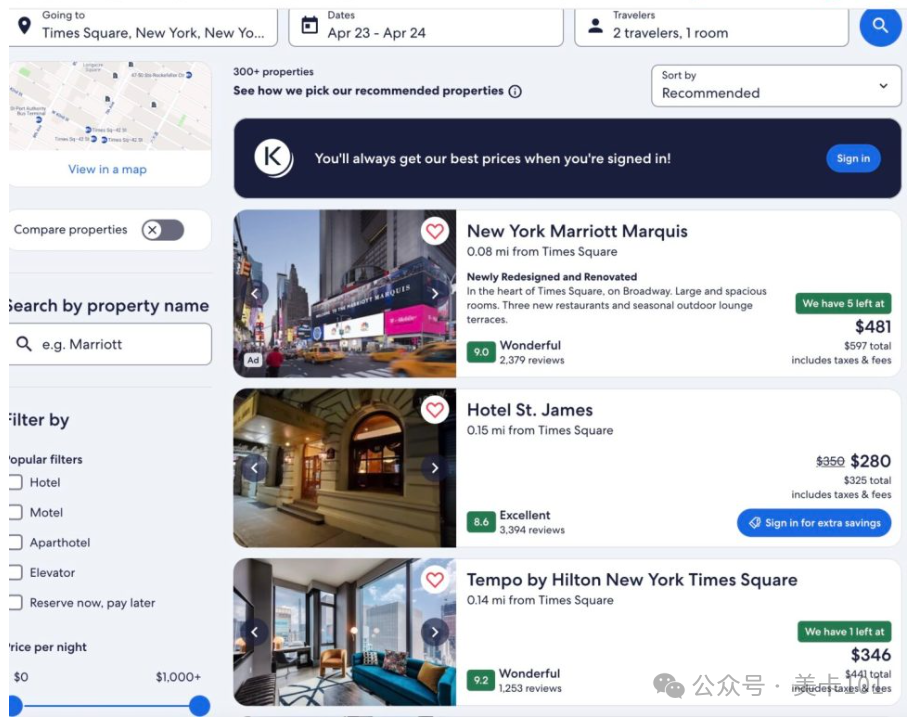Click the blue search magnifier button

880,26
